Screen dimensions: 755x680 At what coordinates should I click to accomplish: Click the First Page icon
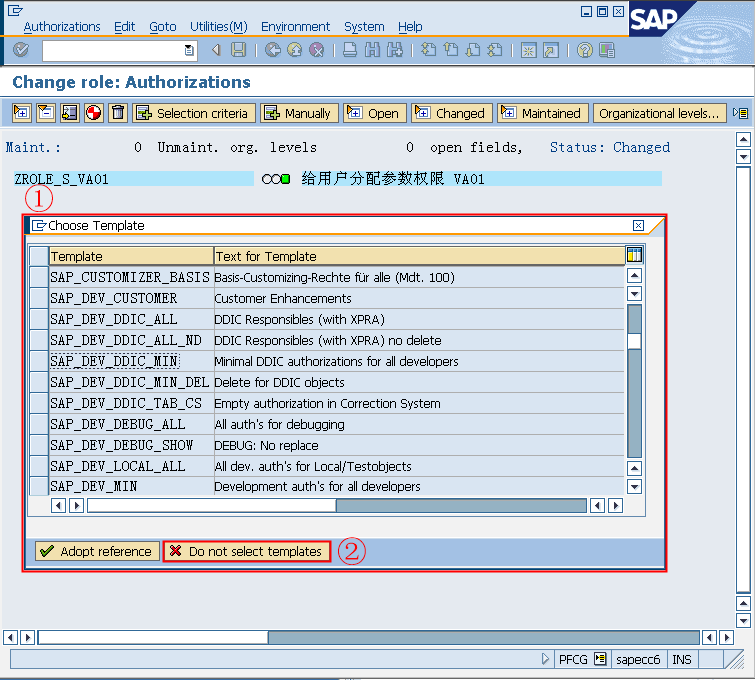[429, 50]
